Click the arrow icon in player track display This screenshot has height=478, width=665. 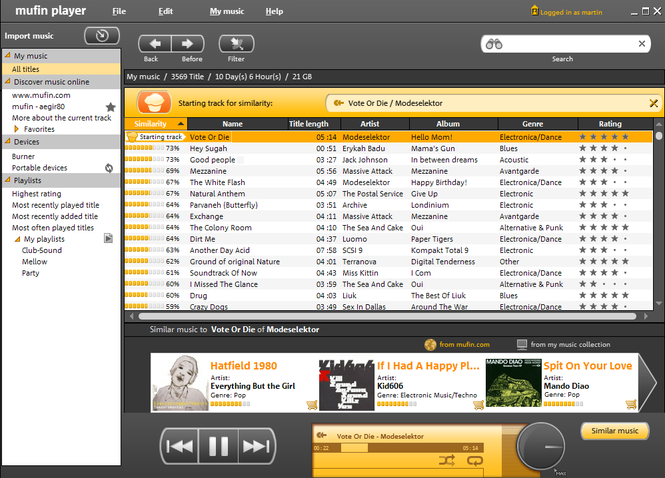[322, 435]
